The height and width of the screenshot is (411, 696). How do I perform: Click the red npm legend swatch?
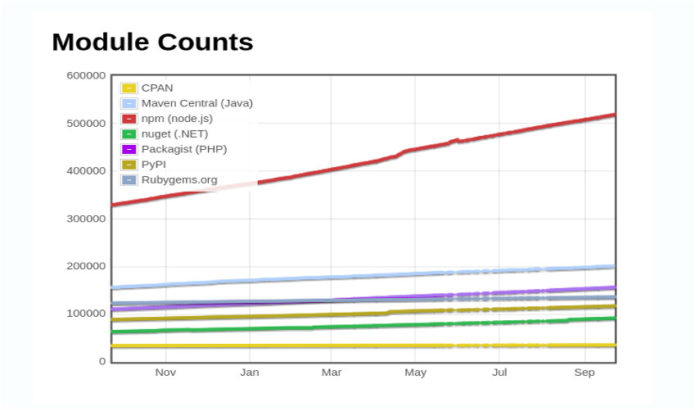[x=129, y=118]
